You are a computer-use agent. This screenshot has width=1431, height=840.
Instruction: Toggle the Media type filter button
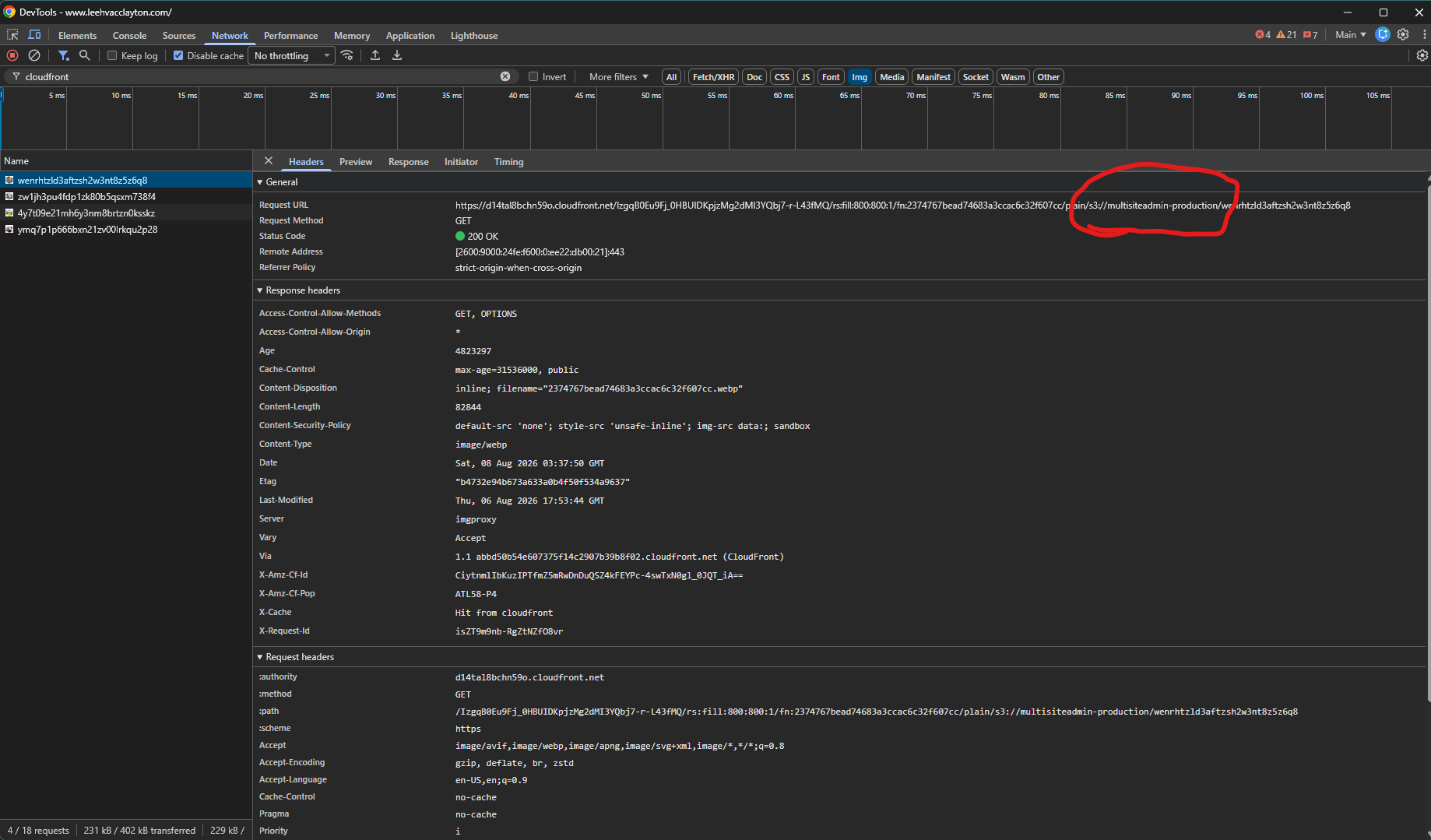[x=892, y=77]
